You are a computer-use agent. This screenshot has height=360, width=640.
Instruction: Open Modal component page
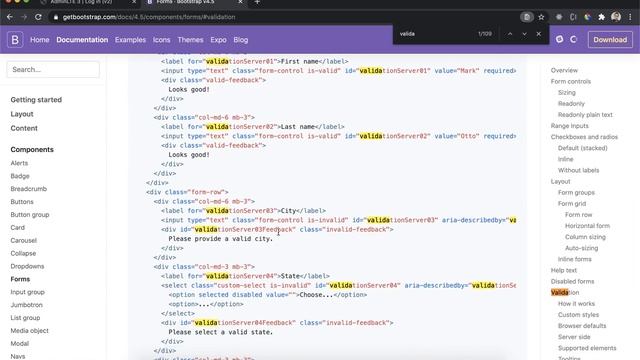[x=20, y=344]
